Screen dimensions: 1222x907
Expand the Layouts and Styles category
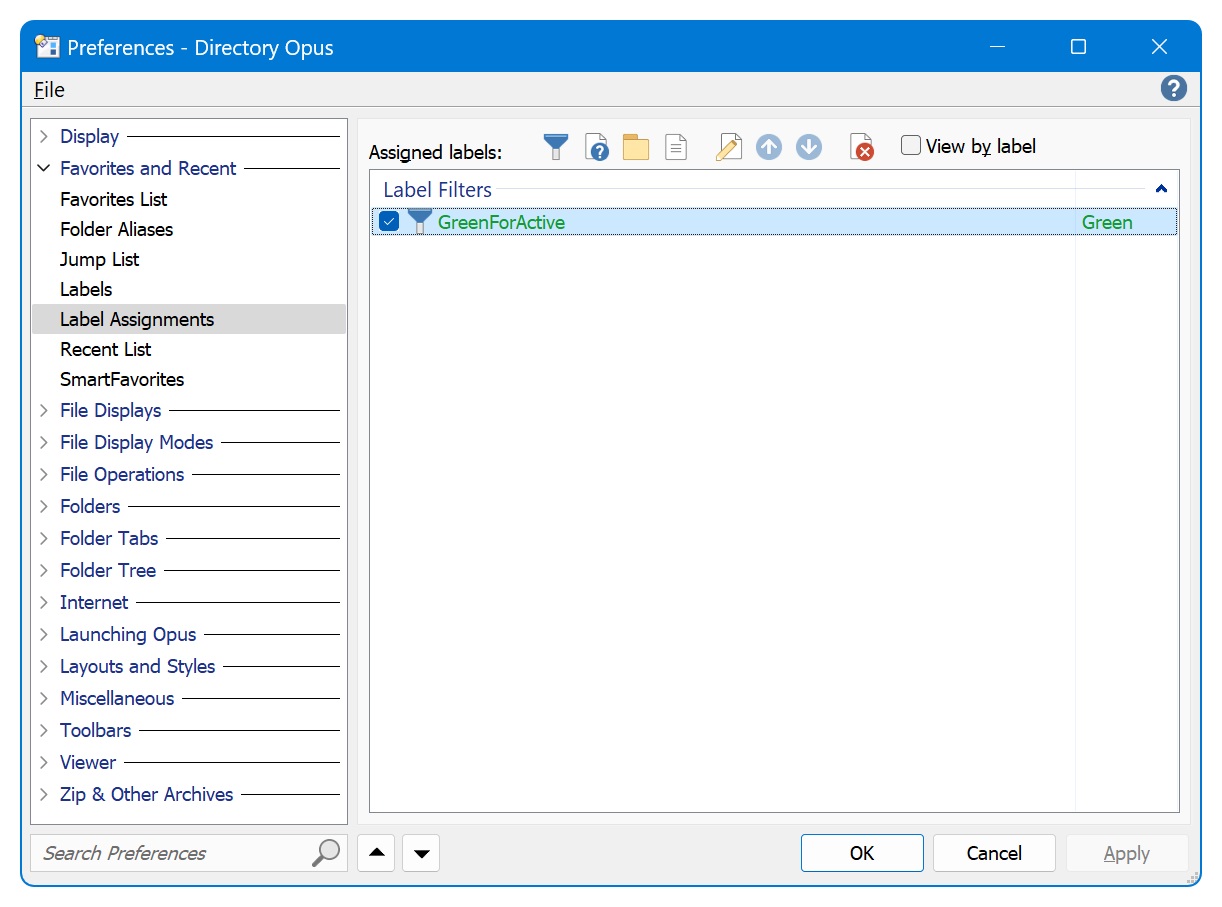point(44,666)
